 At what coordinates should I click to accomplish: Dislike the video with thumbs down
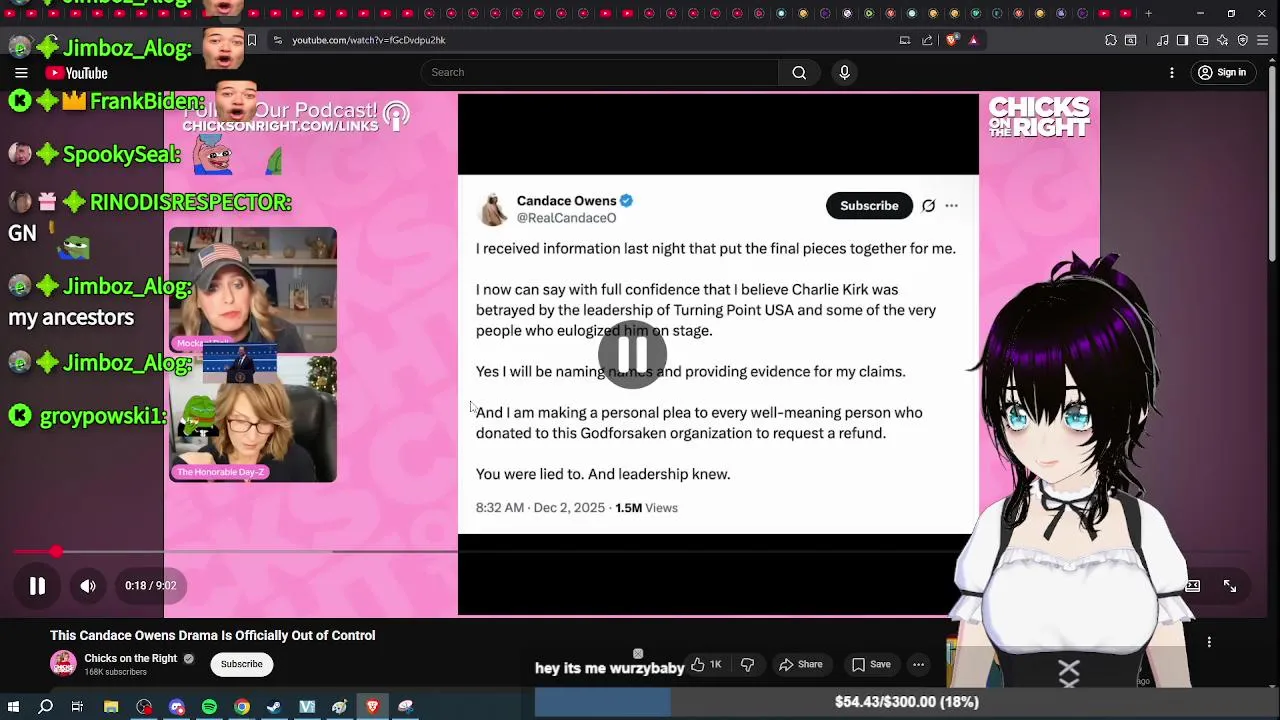click(747, 664)
